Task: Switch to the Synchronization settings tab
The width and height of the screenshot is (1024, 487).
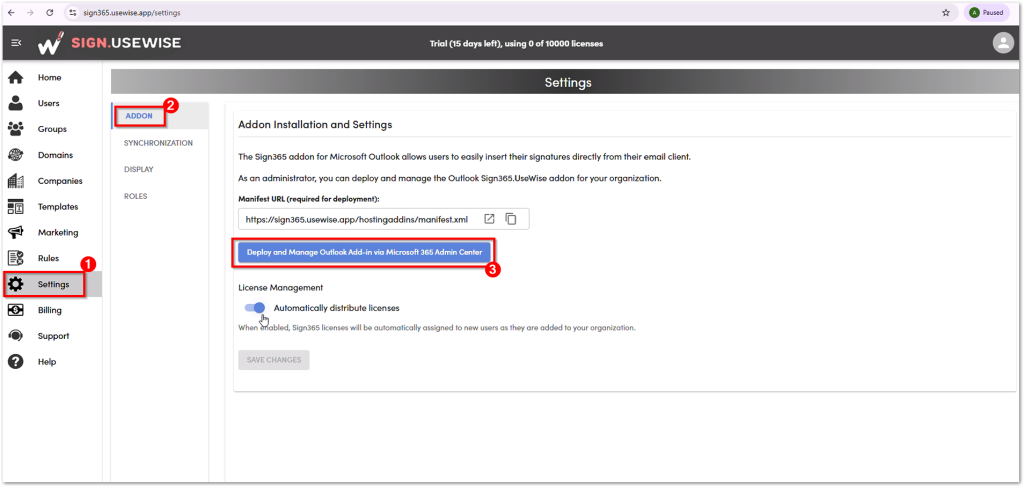Action: (158, 143)
